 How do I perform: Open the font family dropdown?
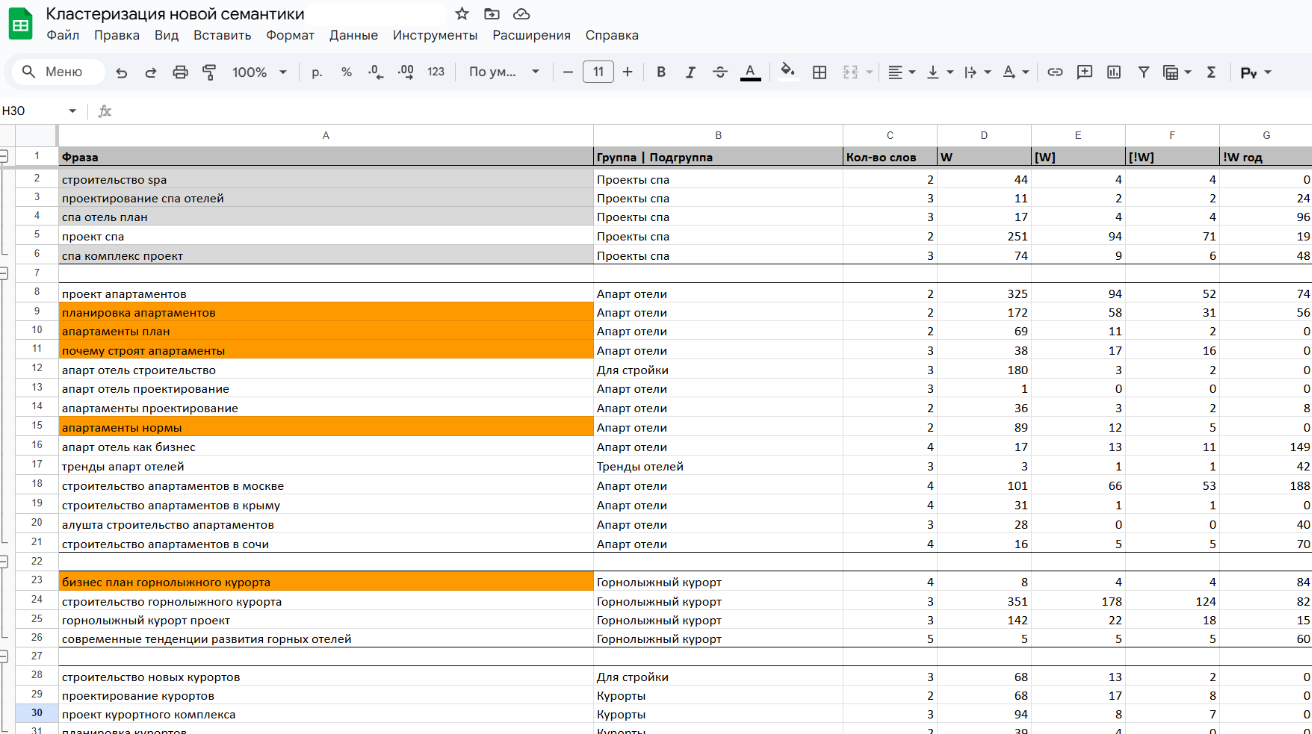click(504, 72)
